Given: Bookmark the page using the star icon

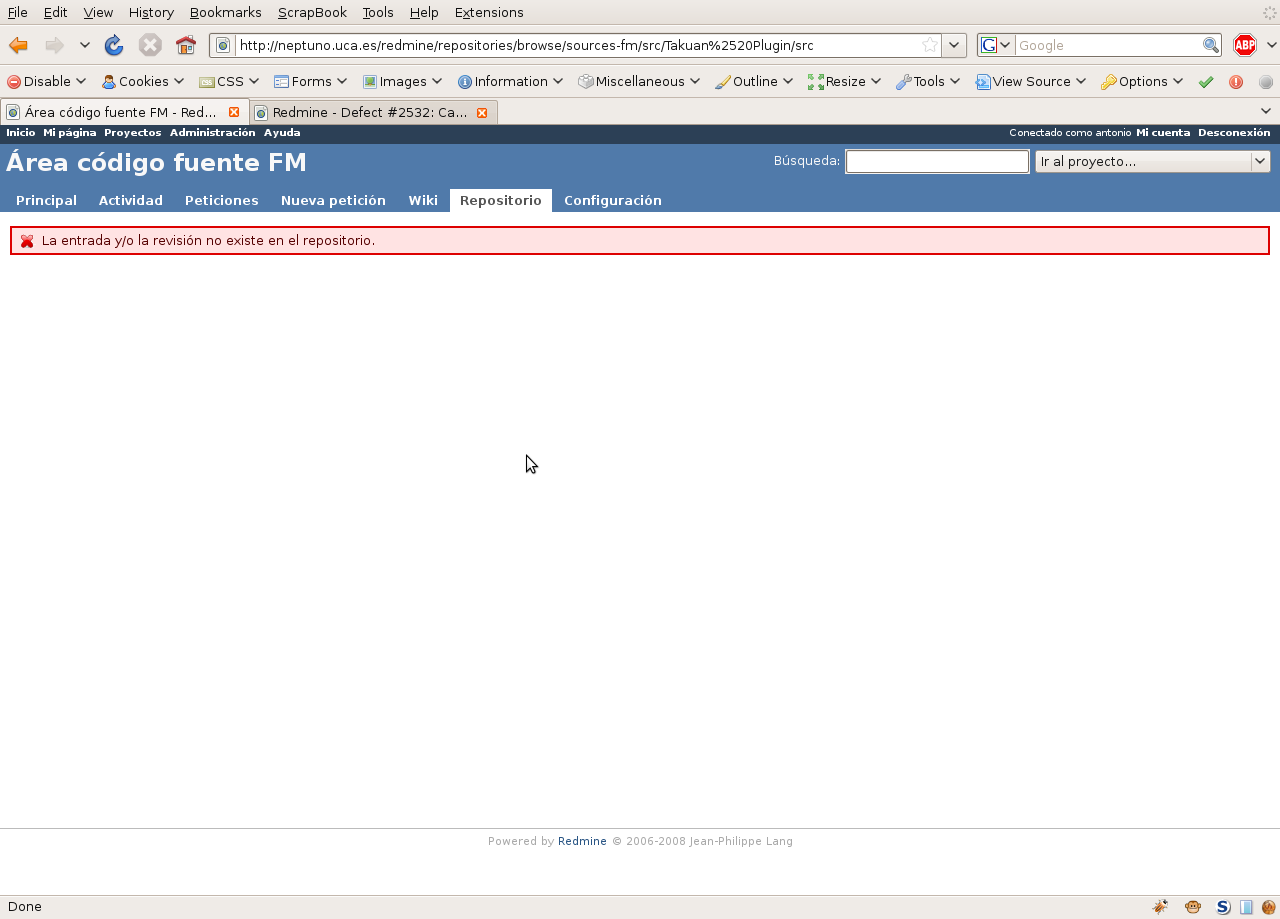Looking at the screenshot, I should (x=929, y=45).
